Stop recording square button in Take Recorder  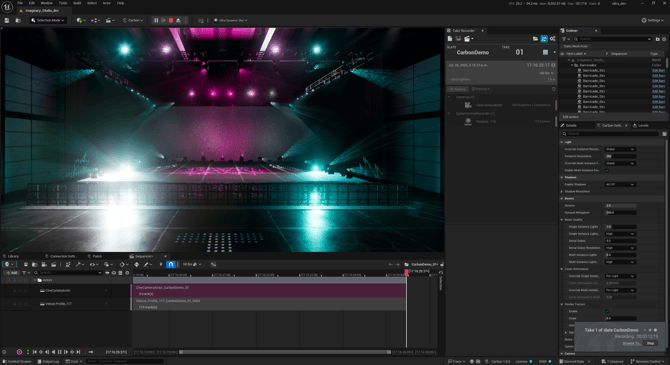click(545, 52)
